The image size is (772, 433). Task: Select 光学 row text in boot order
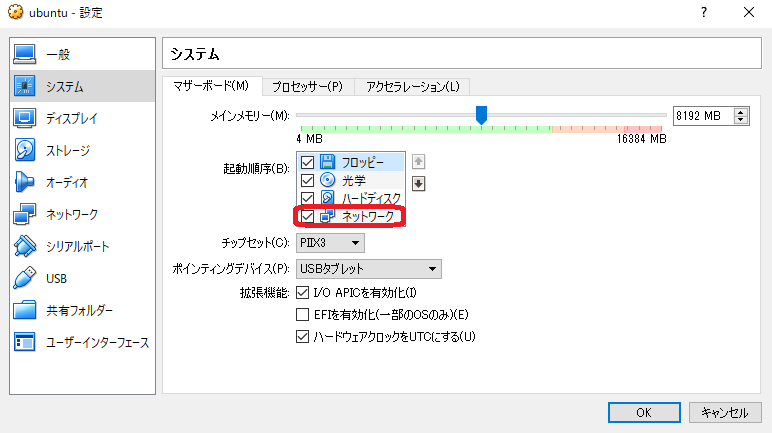[x=354, y=180]
